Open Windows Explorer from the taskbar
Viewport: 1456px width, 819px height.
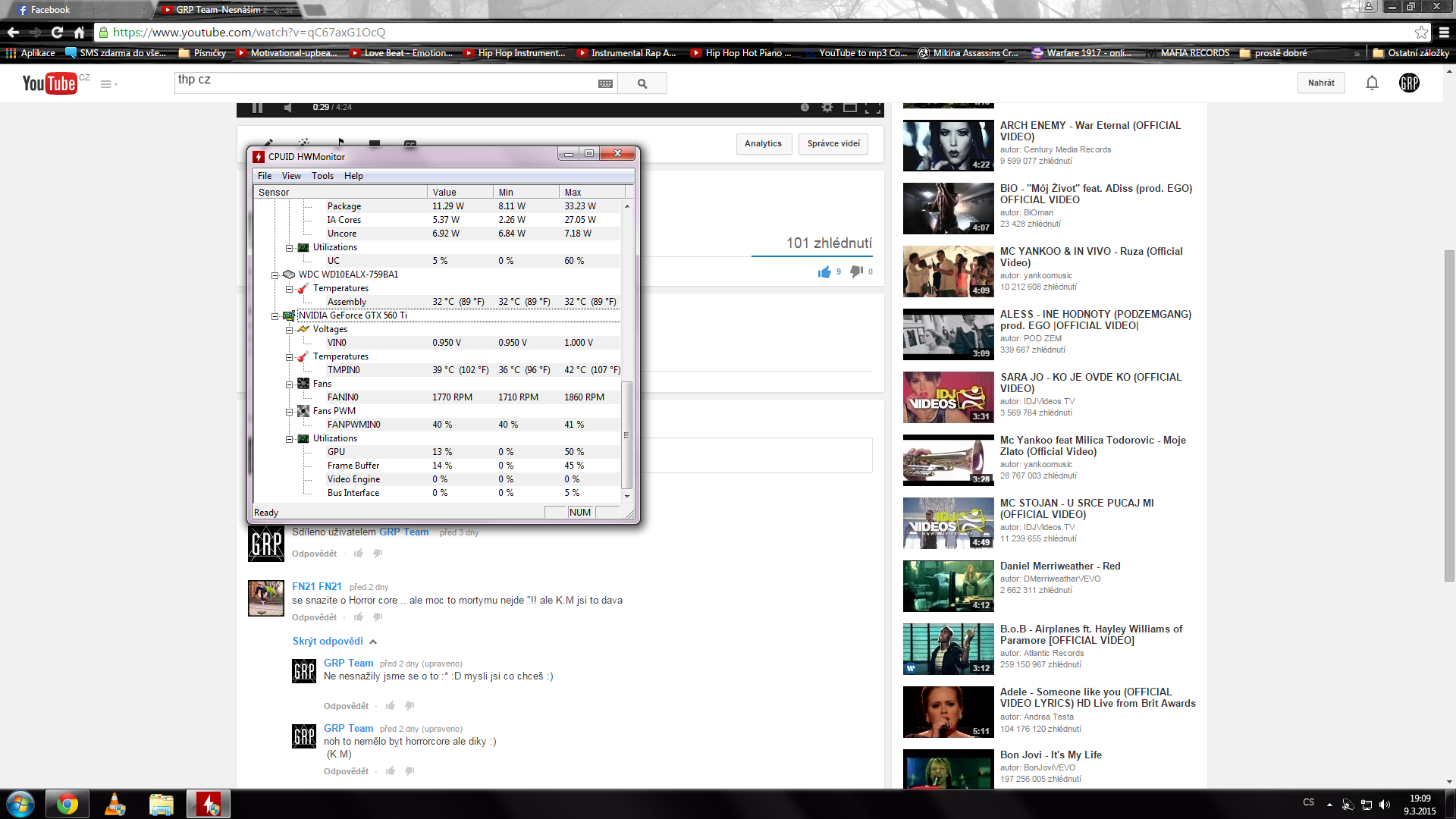(x=162, y=804)
